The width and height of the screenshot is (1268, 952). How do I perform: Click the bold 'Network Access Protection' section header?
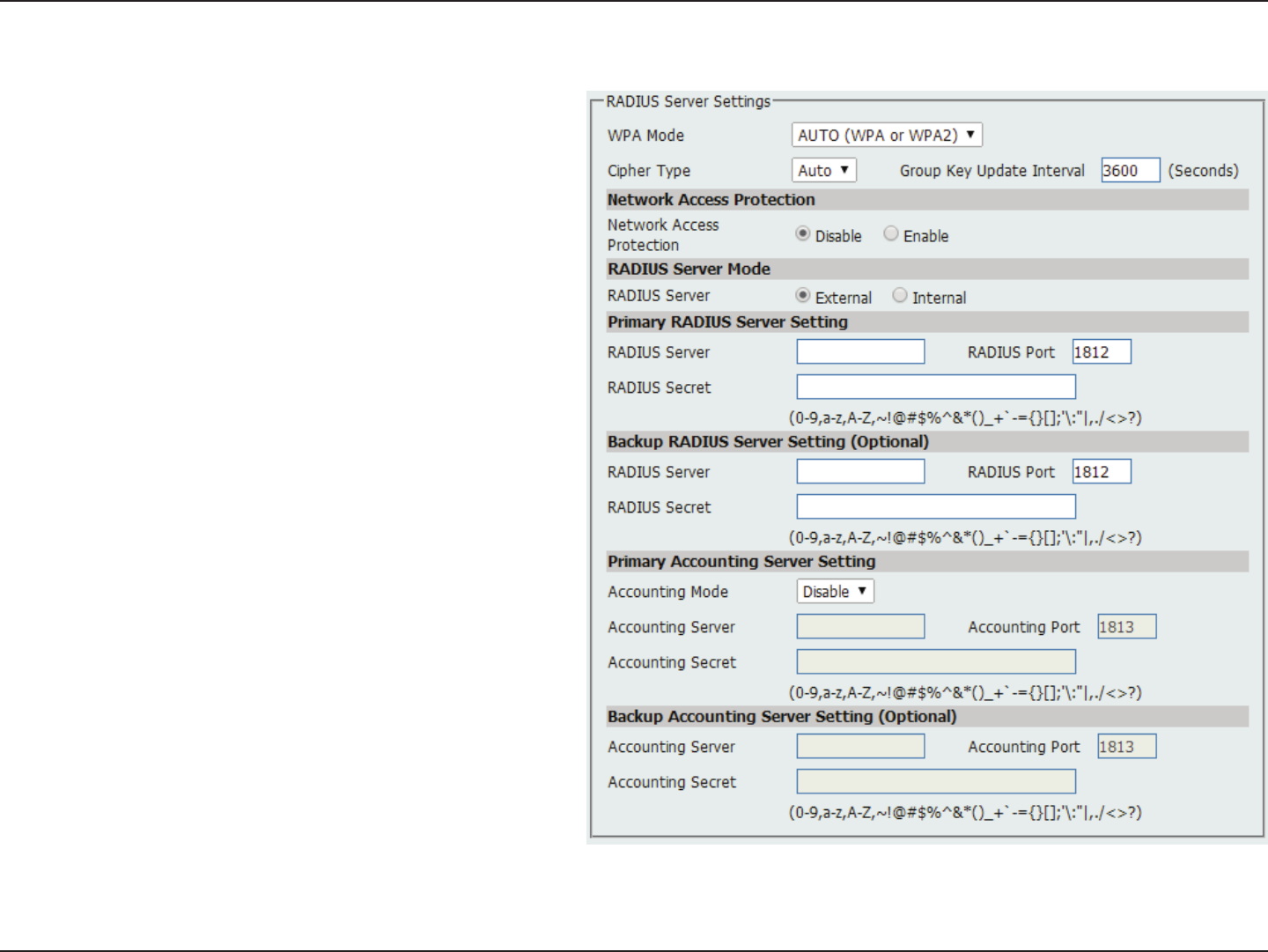[711, 200]
